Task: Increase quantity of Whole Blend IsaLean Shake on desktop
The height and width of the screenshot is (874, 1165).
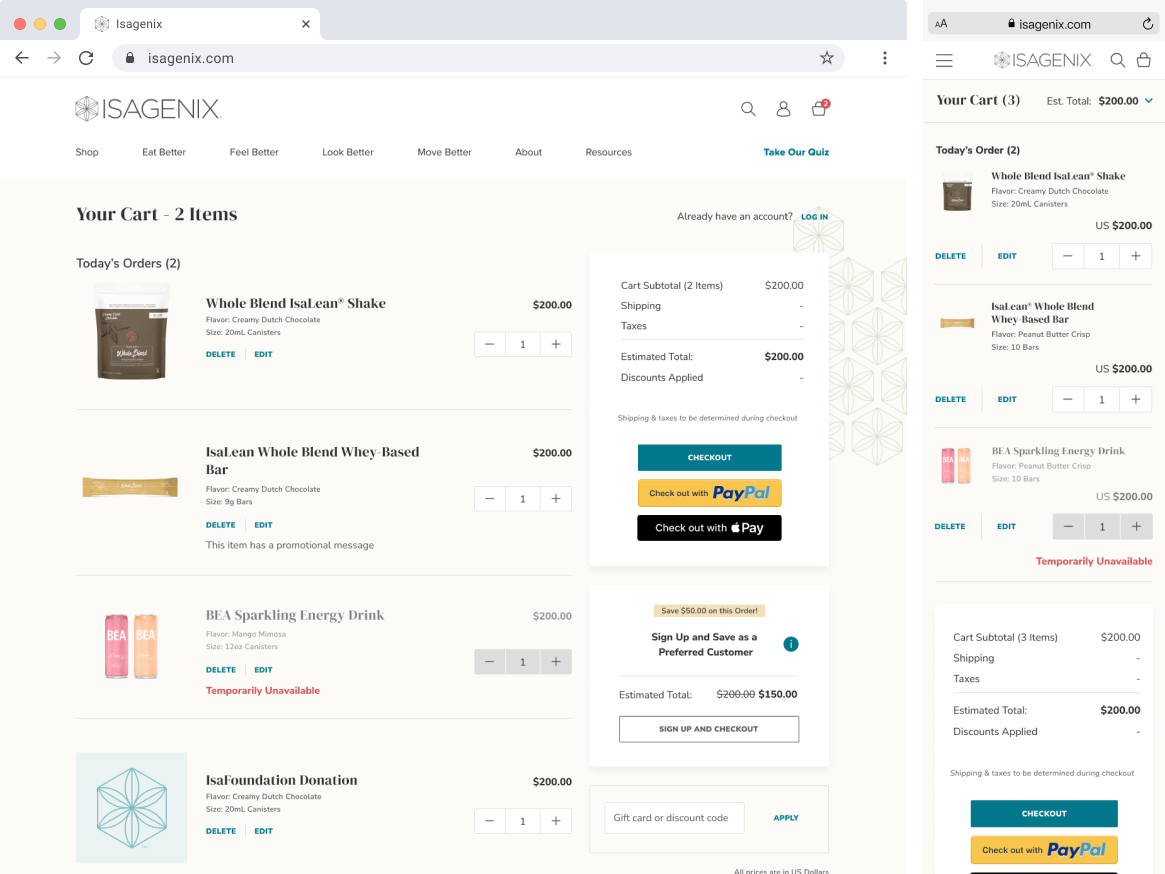Action: coord(556,344)
